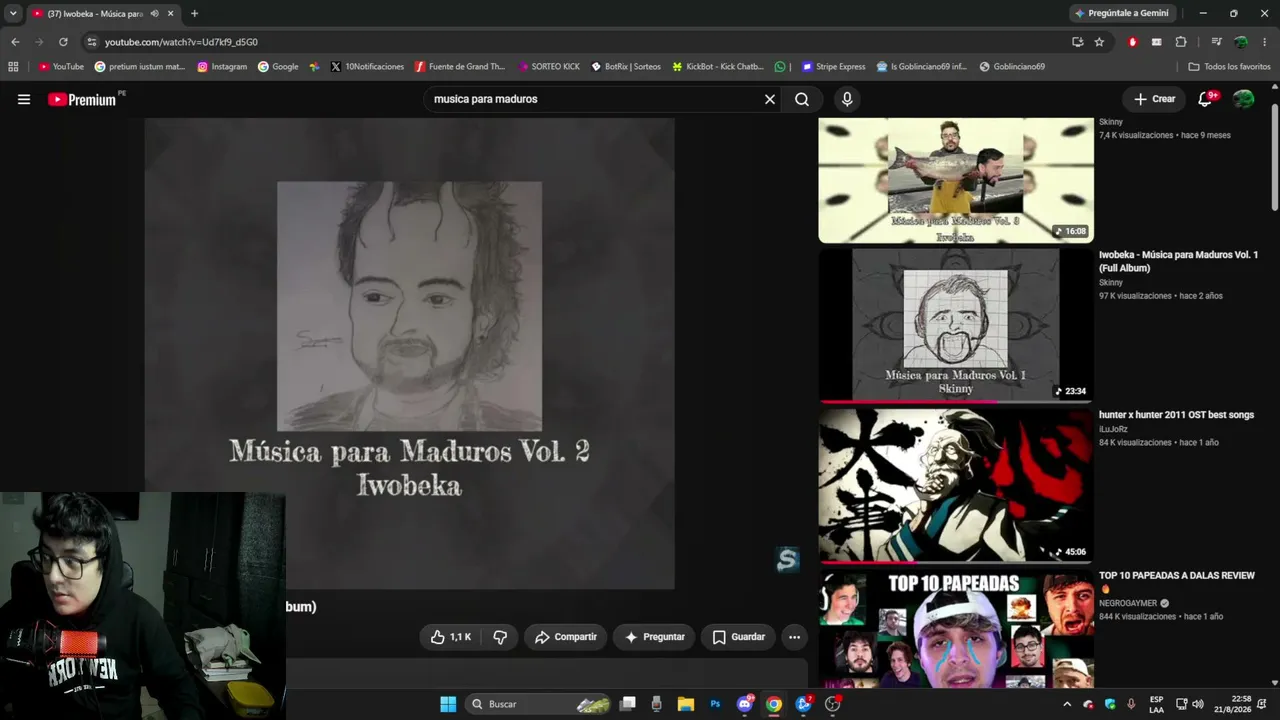Switch to Chrome in the taskbar
Image resolution: width=1280 pixels, height=720 pixels.
(774, 704)
